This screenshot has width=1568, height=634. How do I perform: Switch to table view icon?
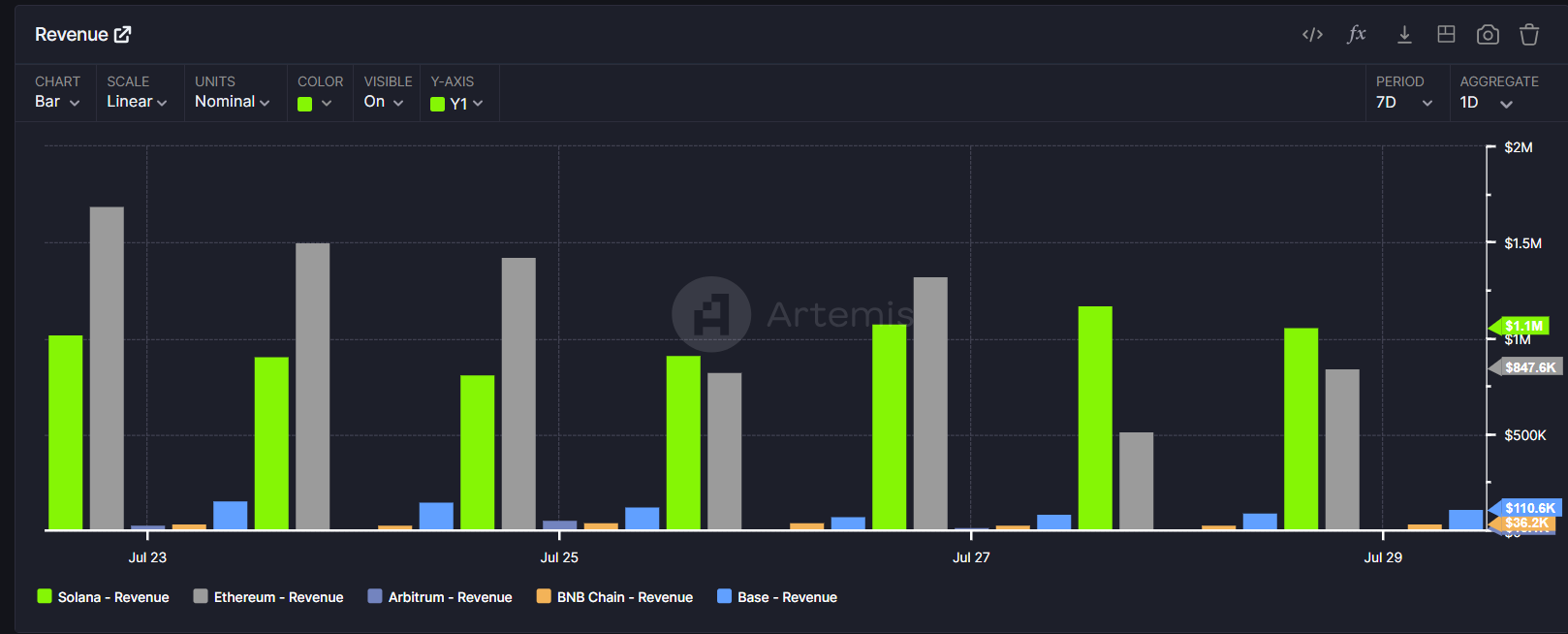pyautogui.click(x=1446, y=35)
